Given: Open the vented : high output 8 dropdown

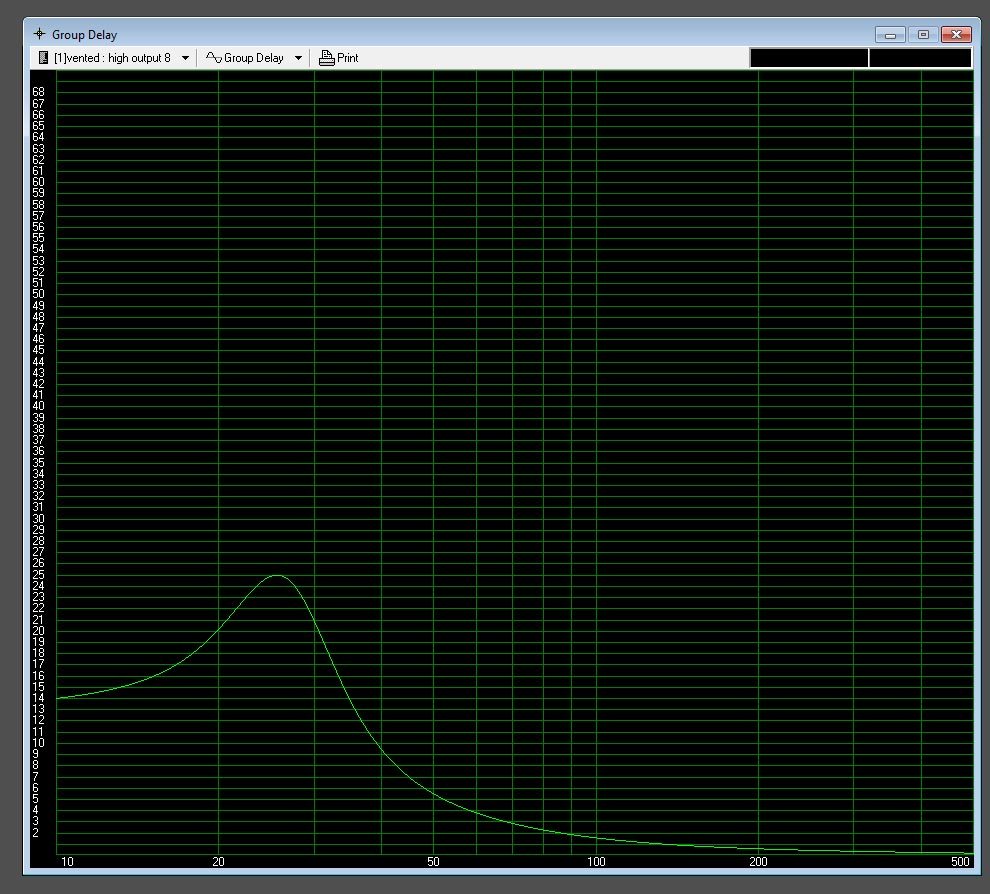Looking at the screenshot, I should pos(185,58).
